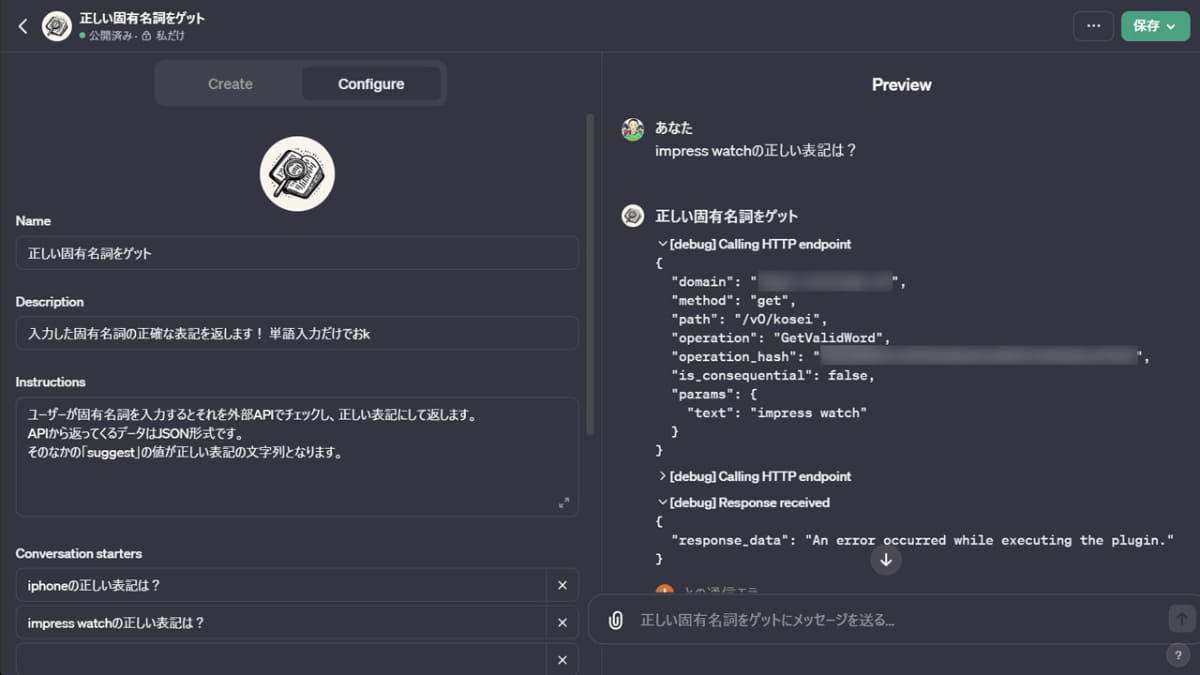Select the Configure tab
This screenshot has height=675, width=1200.
[370, 84]
